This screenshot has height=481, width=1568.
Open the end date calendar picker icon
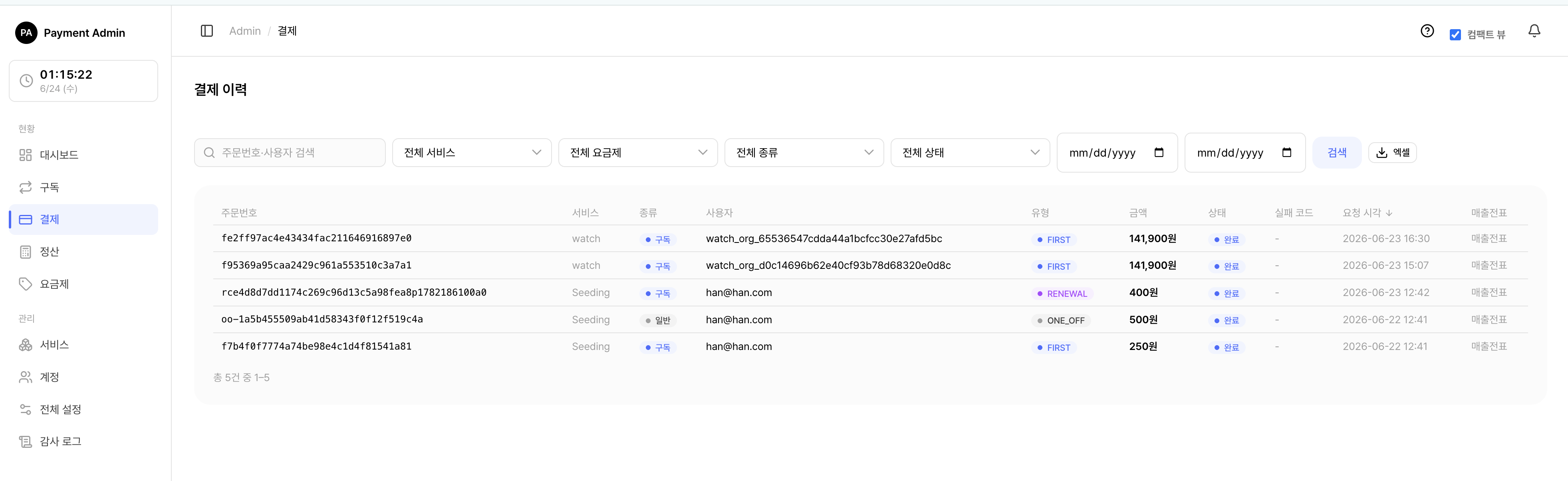point(1287,152)
